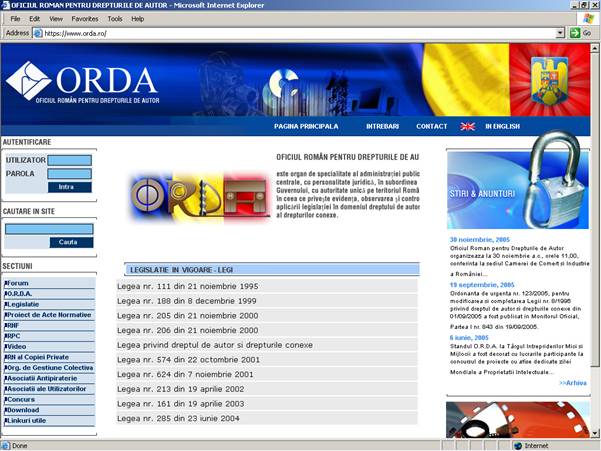Click the British flag language icon
The width and height of the screenshot is (601, 451).
pos(467,127)
